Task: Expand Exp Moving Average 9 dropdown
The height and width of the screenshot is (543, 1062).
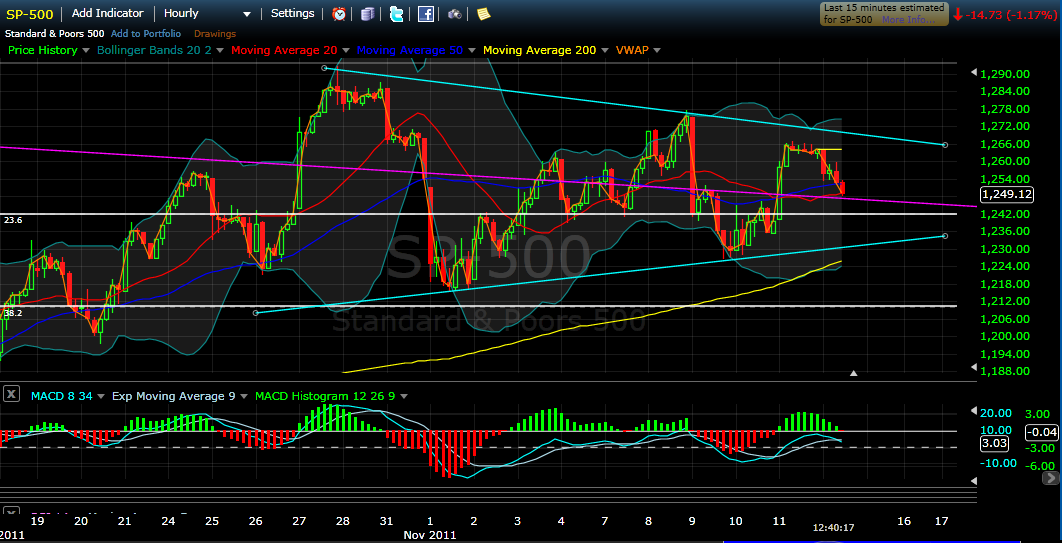Action: pyautogui.click(x=244, y=396)
